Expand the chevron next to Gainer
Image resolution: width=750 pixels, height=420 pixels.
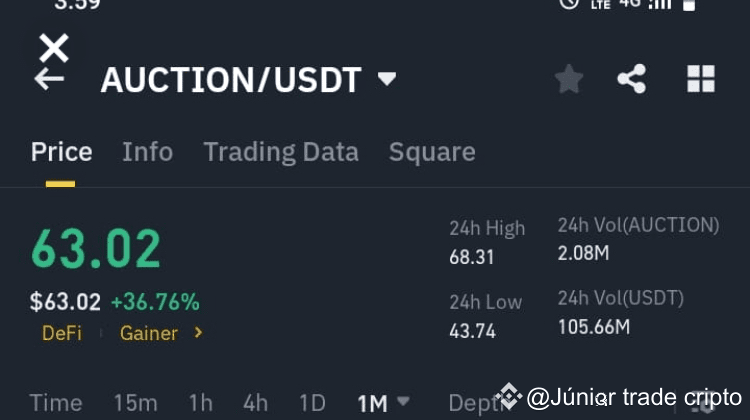pyautogui.click(x=198, y=333)
